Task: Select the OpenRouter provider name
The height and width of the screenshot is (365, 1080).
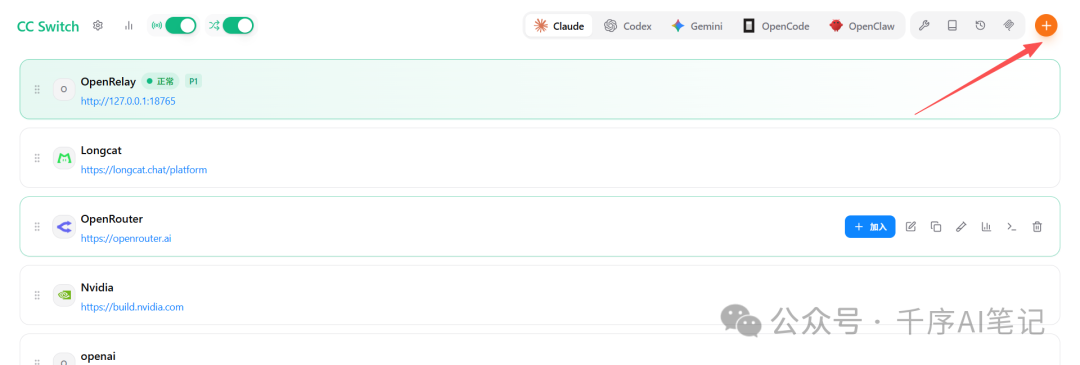Action: tap(112, 219)
